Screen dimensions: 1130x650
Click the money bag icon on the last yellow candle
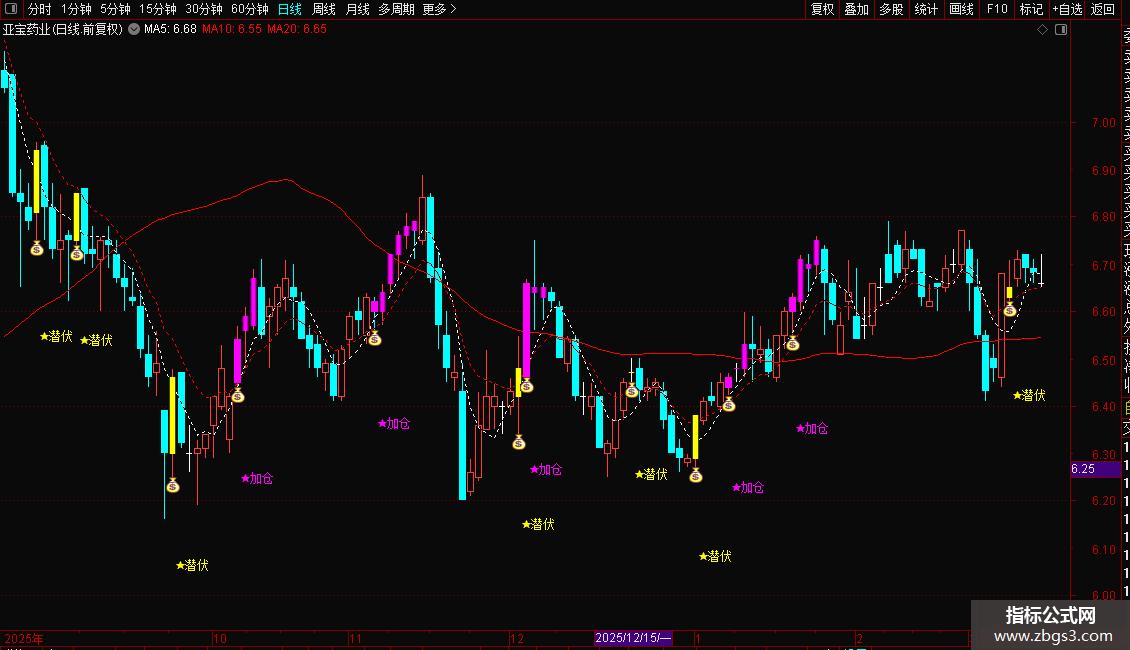click(x=1010, y=310)
